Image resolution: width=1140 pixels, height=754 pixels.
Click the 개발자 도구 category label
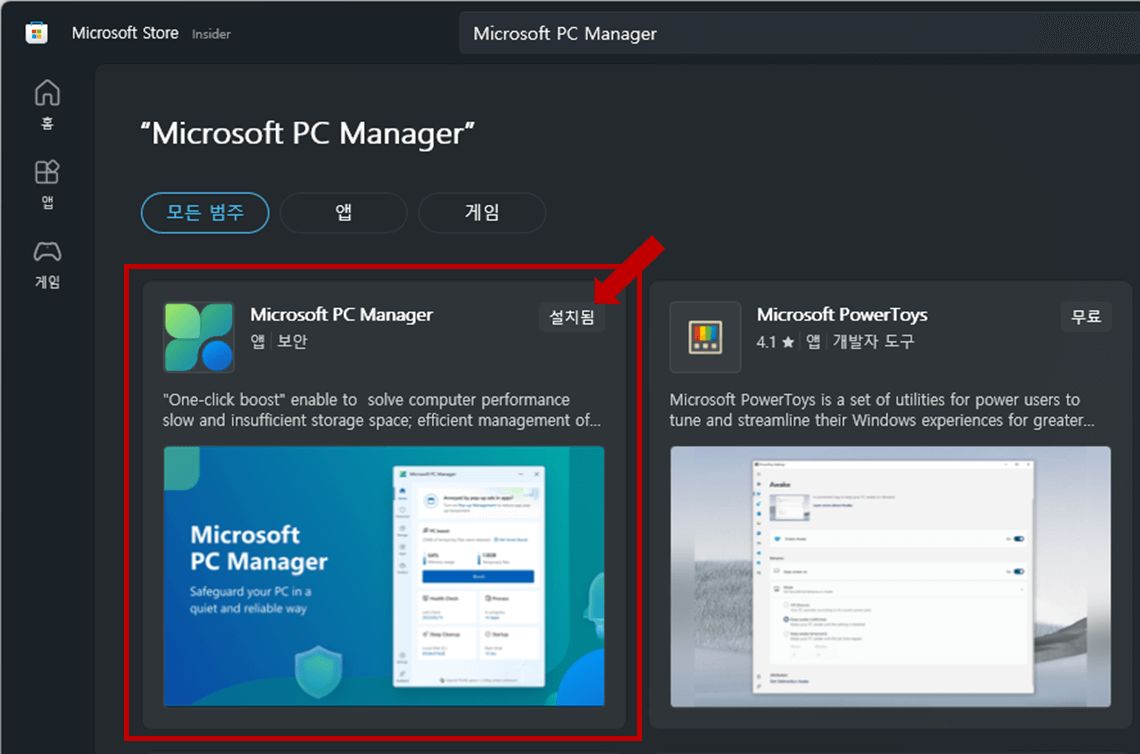click(873, 342)
